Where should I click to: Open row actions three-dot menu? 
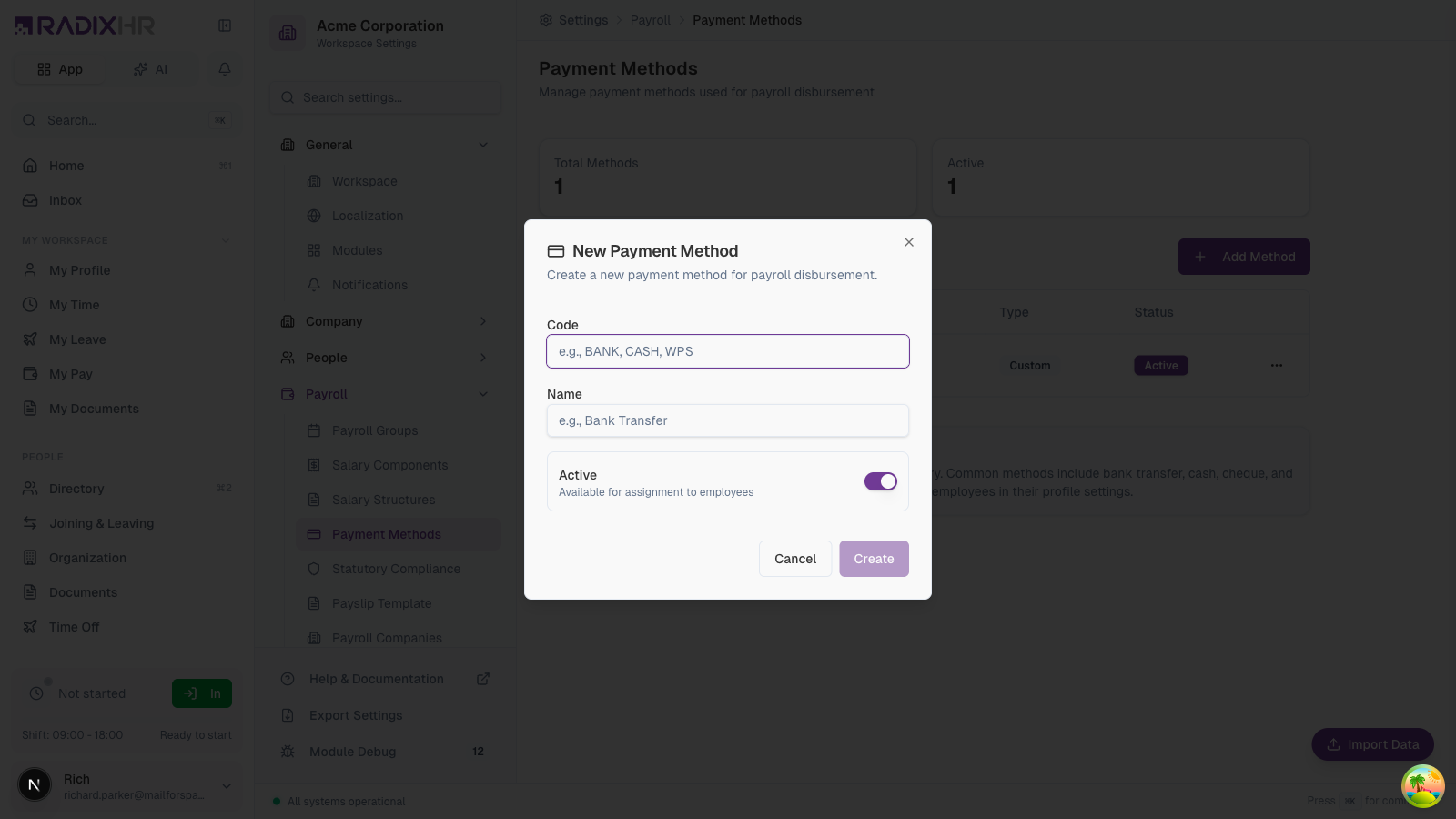(x=1277, y=365)
